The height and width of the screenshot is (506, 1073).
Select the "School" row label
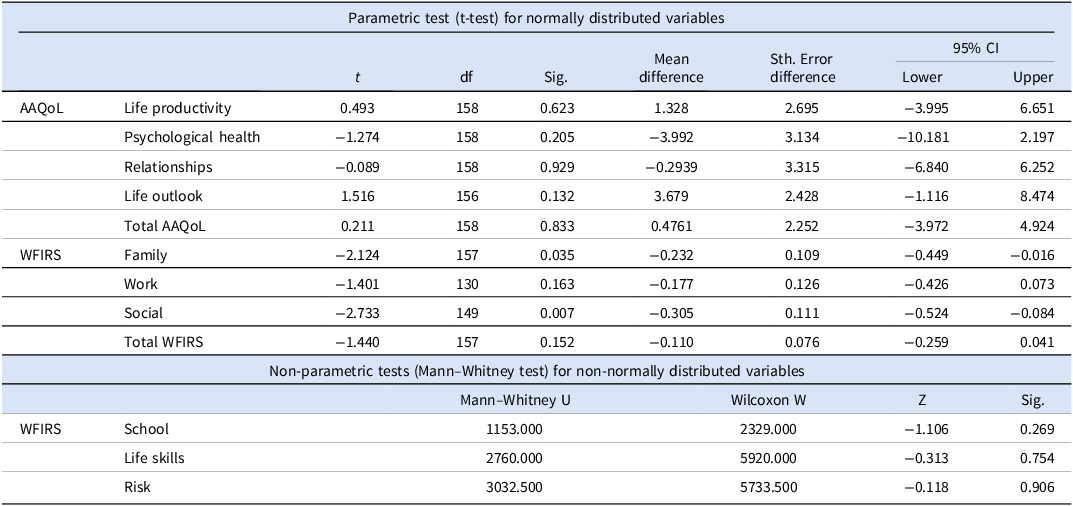pos(146,429)
